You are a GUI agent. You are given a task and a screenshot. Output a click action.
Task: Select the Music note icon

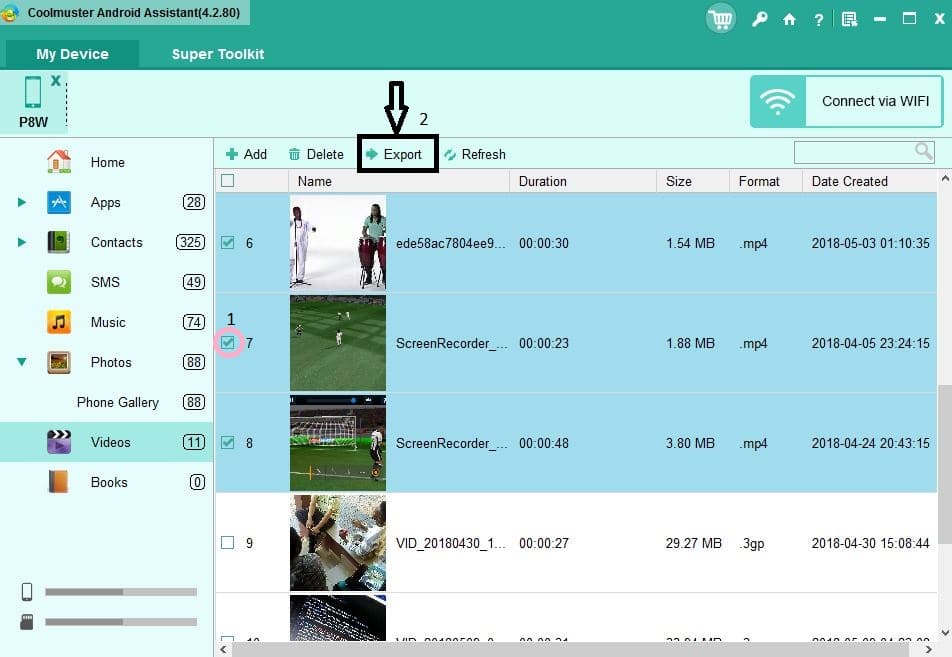pyautogui.click(x=59, y=322)
